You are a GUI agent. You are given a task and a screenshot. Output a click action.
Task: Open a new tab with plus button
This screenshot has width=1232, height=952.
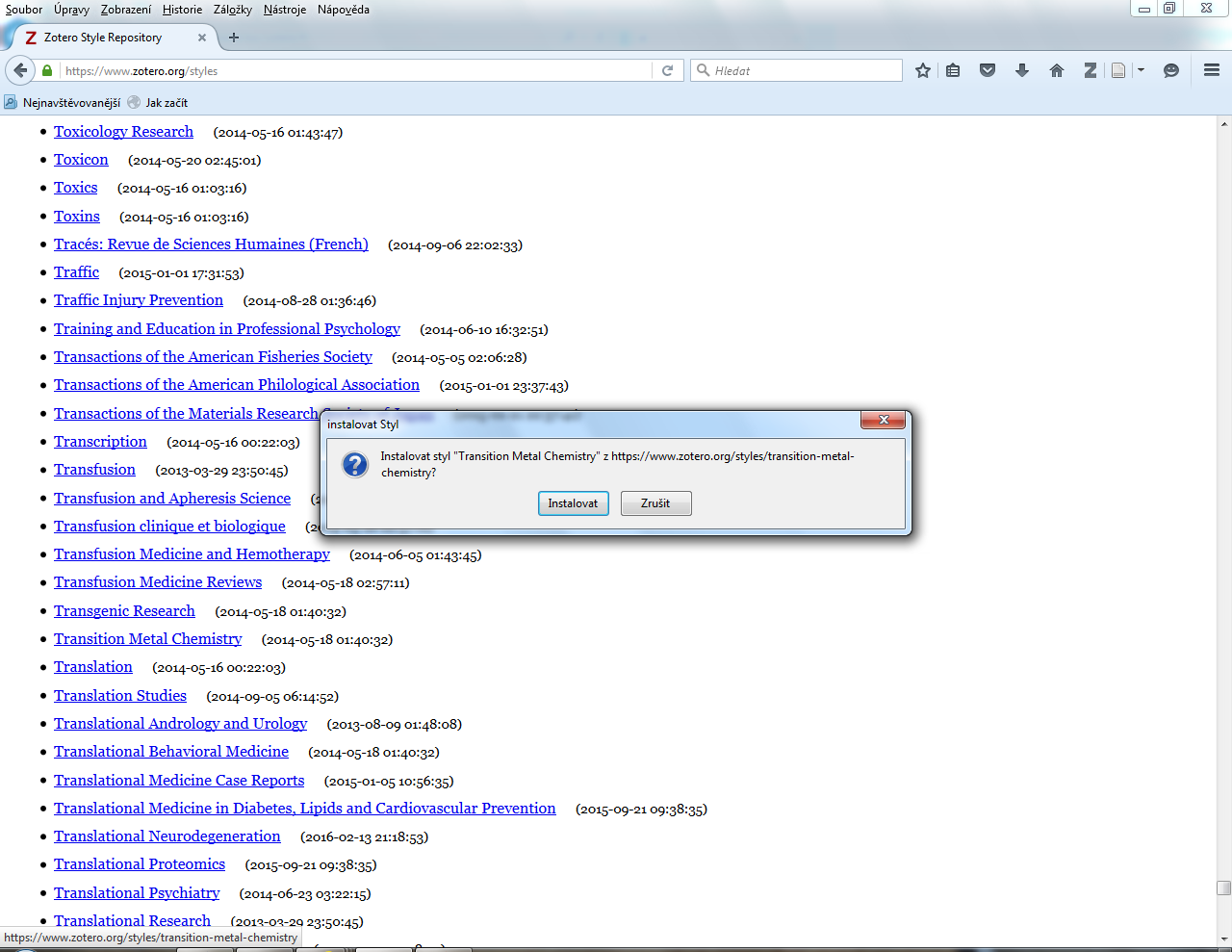(x=234, y=38)
